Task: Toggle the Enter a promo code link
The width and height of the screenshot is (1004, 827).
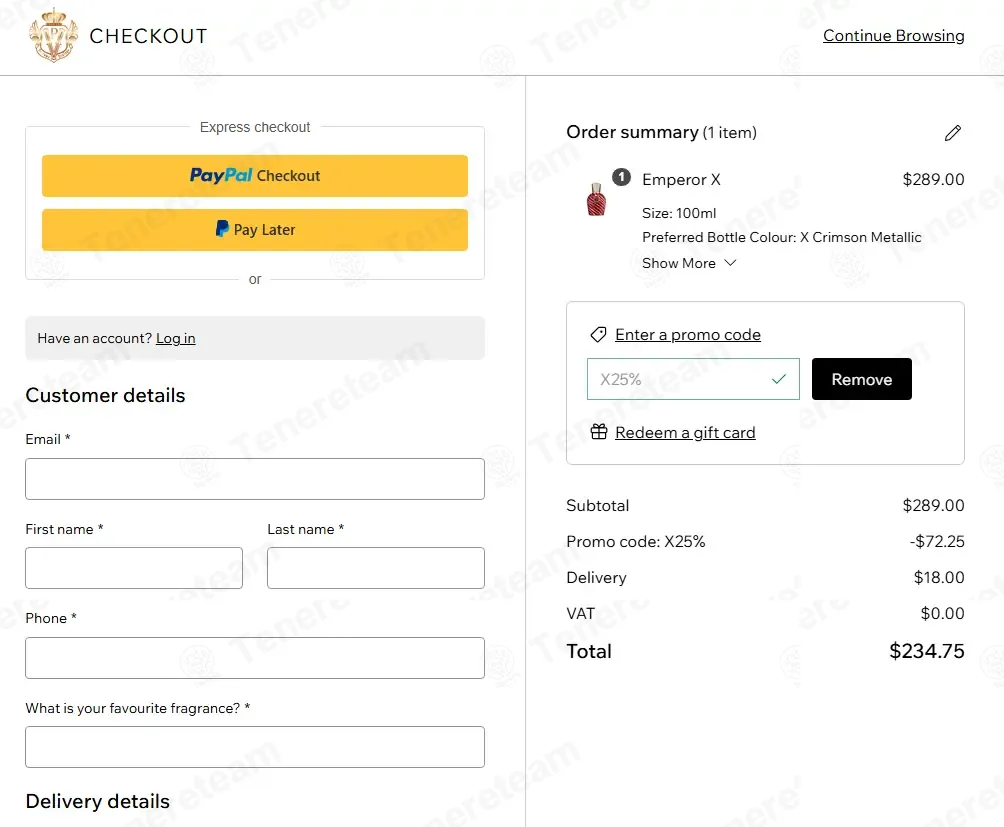Action: click(x=688, y=334)
